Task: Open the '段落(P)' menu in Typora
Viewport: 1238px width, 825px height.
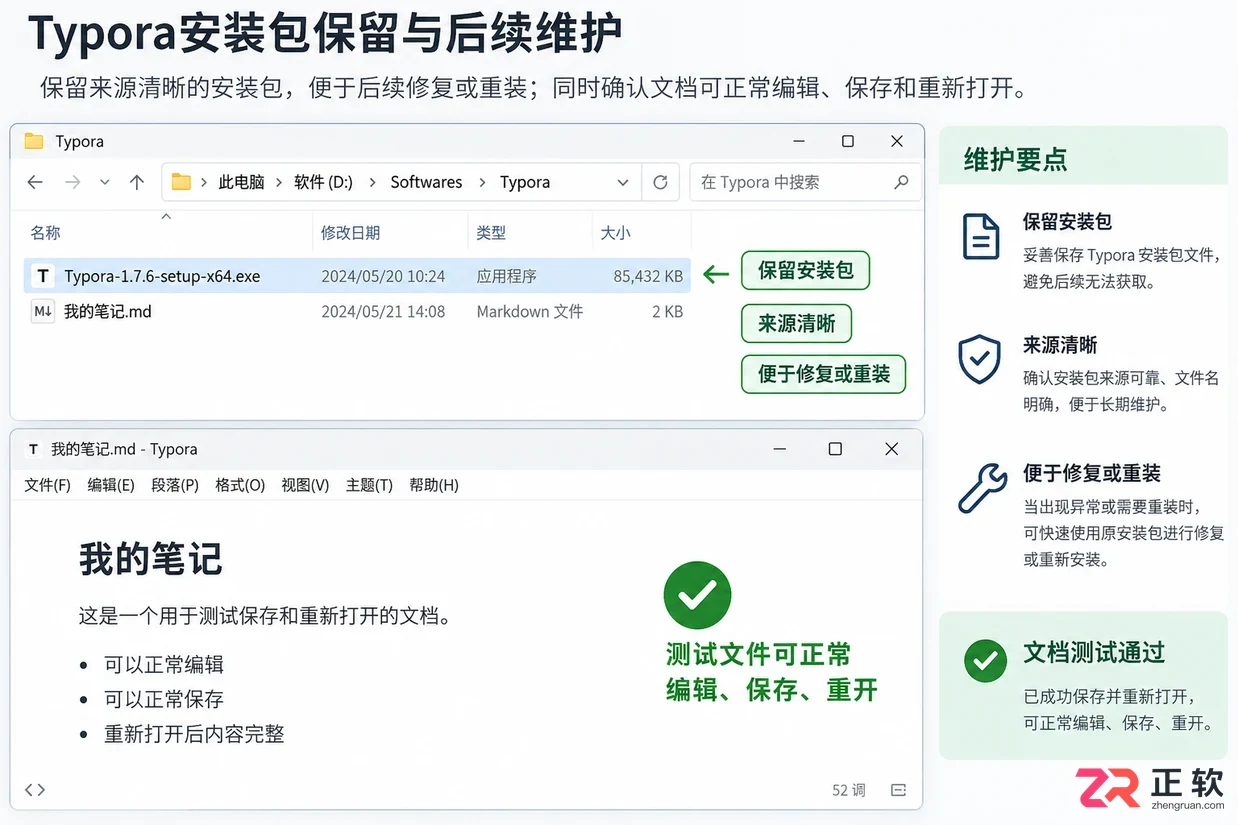Action: (x=175, y=485)
